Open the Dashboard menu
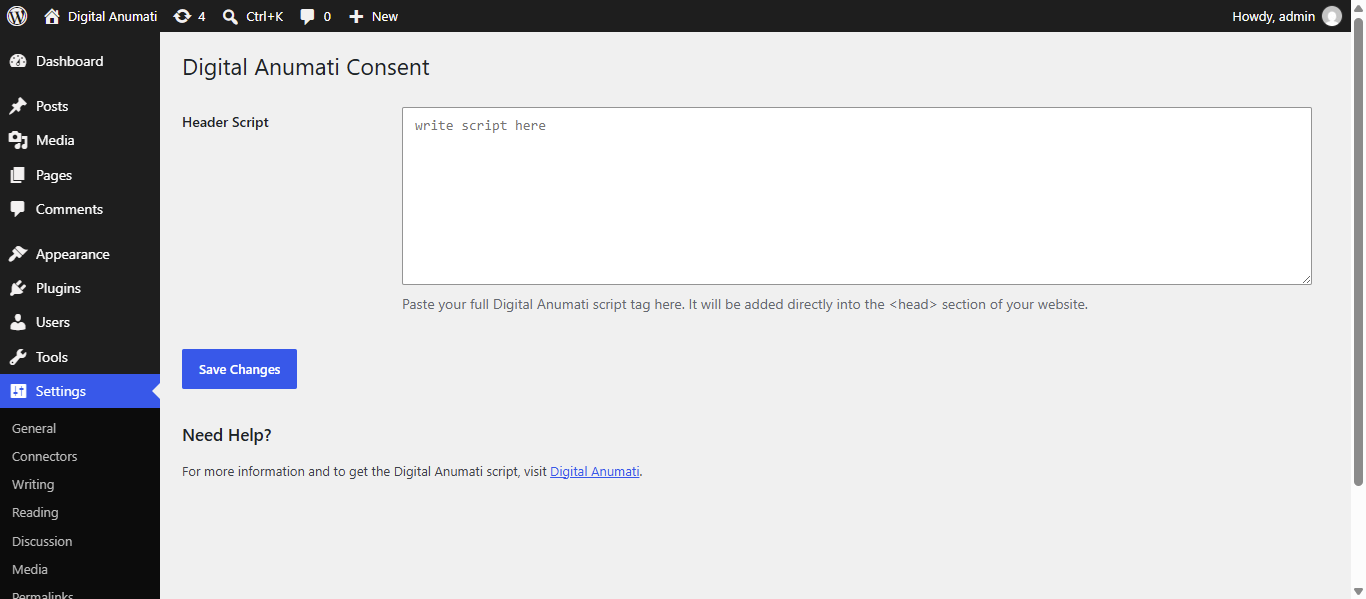Viewport: 1366px width, 599px height. pos(80,61)
